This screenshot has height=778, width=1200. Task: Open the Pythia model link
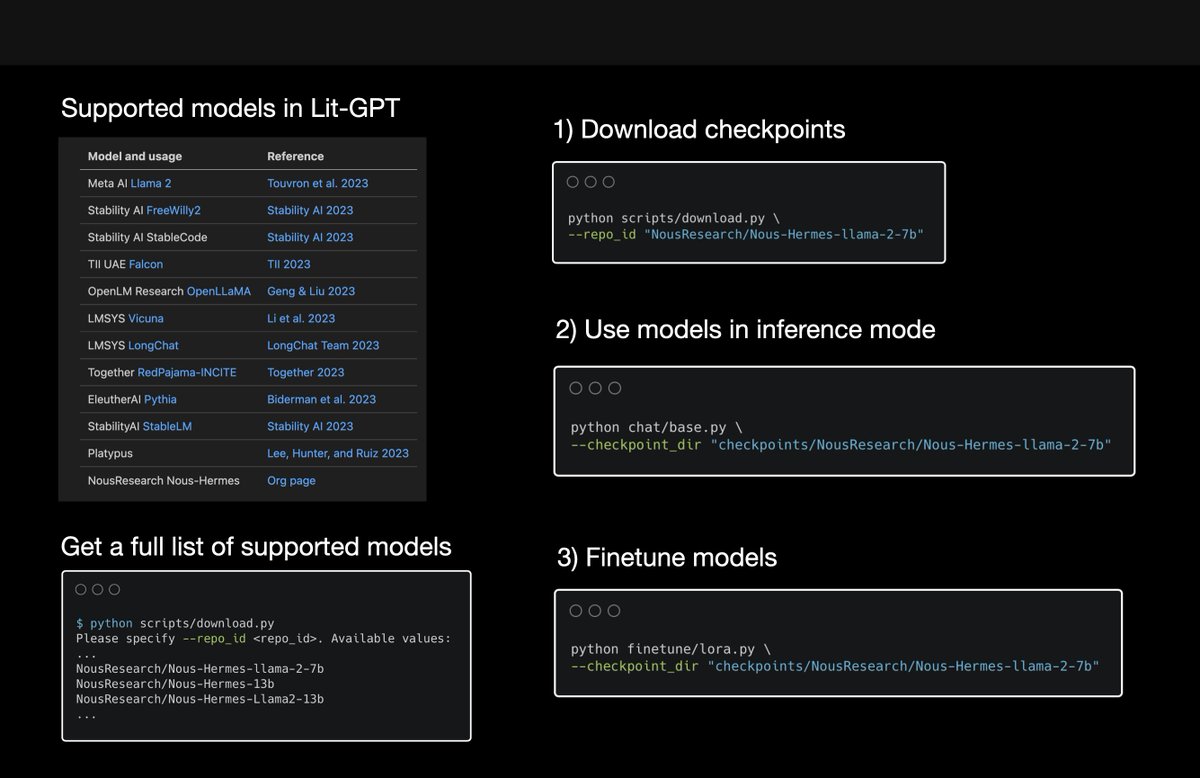tap(160, 399)
